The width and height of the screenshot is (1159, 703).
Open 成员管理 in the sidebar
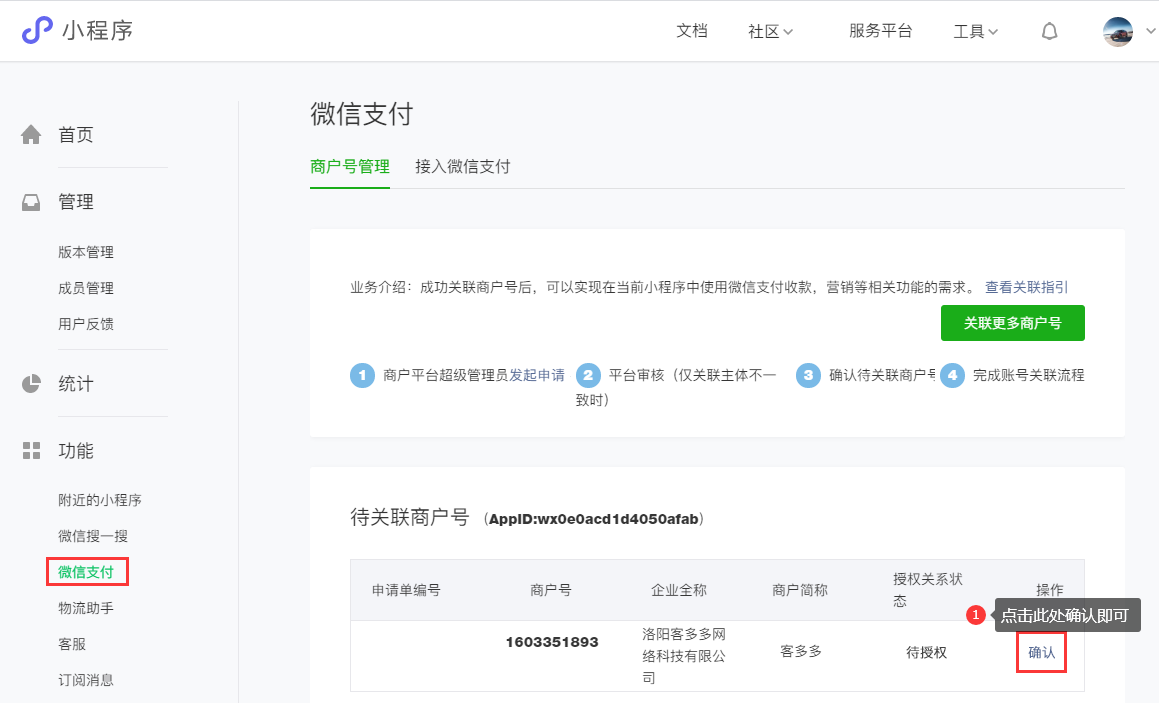pyautogui.click(x=86, y=288)
